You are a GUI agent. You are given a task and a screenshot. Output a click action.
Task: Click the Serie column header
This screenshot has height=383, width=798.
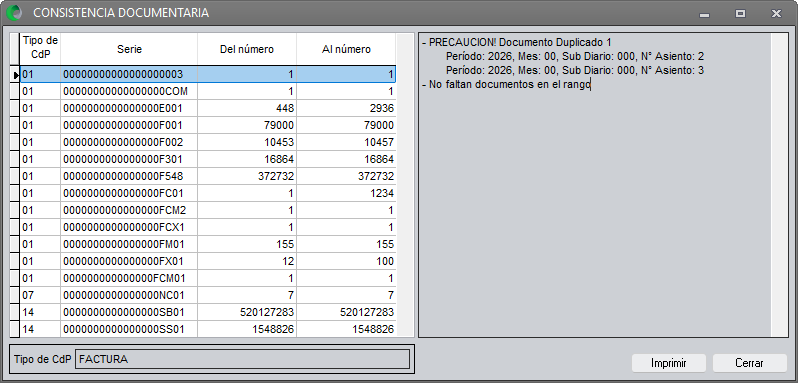[129, 49]
